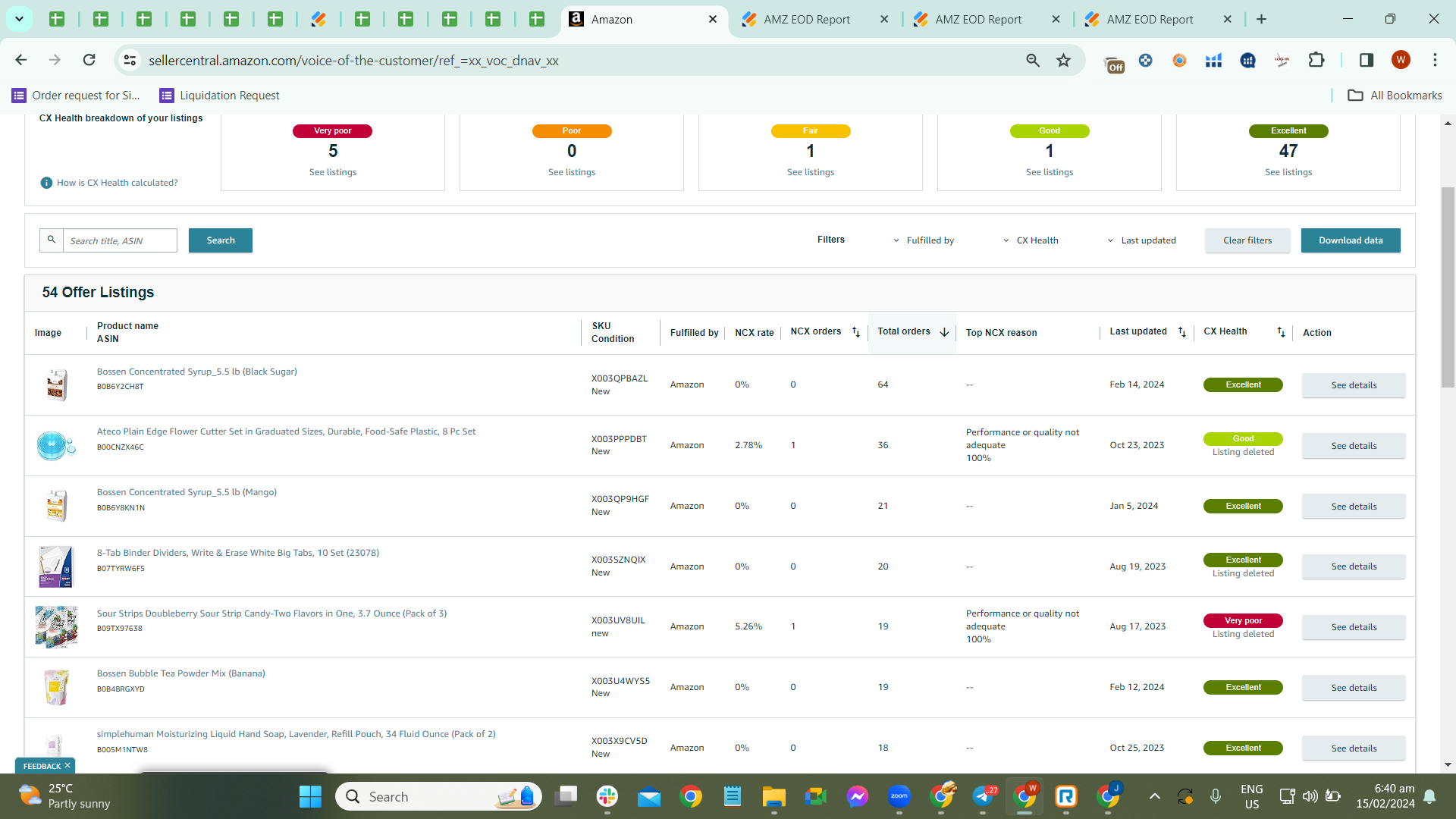Open the LOG IN extension icon
The height and width of the screenshot is (819, 1456).
coord(1282,60)
